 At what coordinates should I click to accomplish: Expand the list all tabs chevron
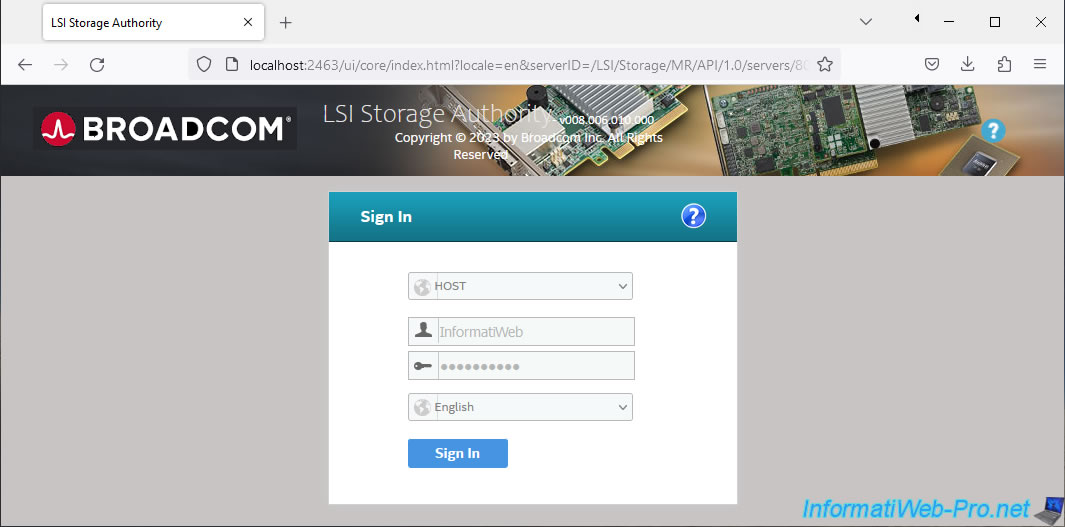(866, 22)
